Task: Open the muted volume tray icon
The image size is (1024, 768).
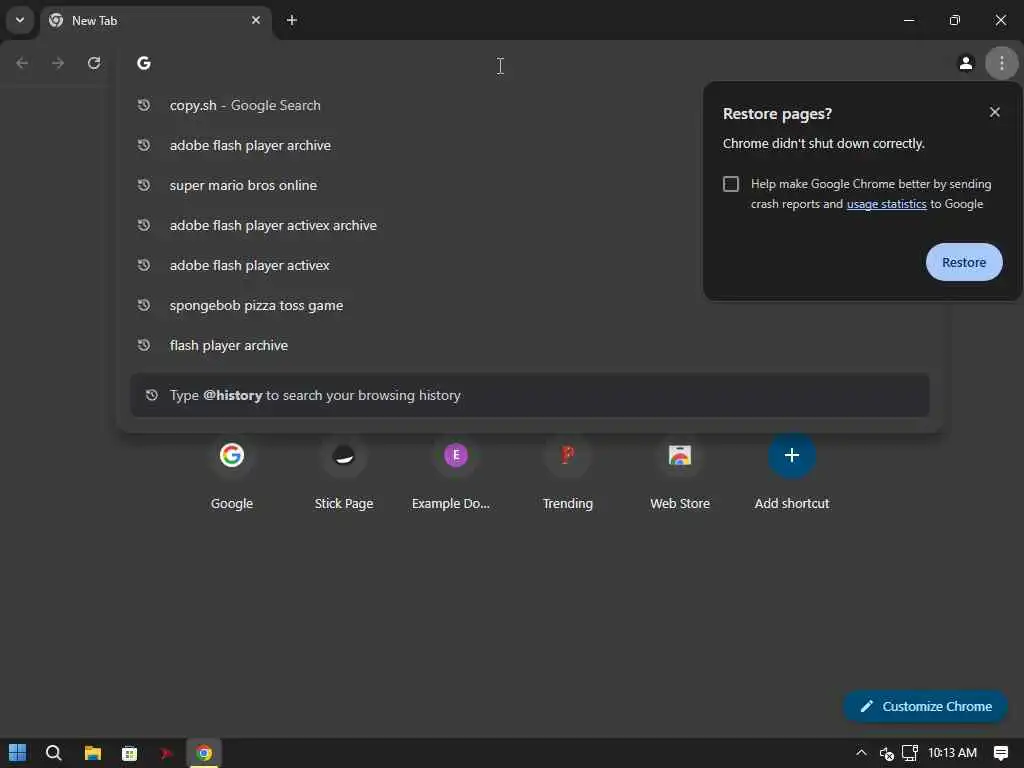Action: [x=886, y=754]
